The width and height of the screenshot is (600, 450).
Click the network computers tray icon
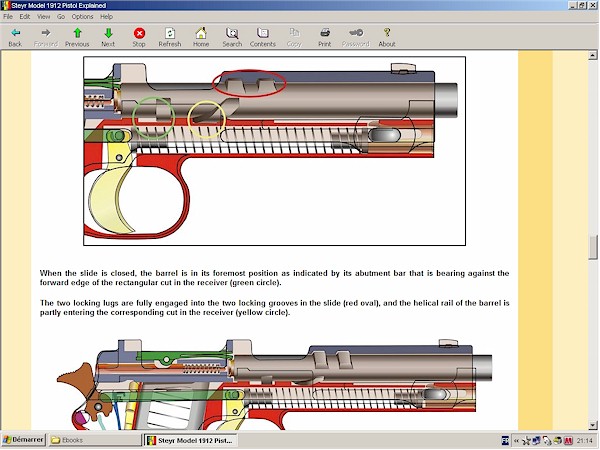click(536, 441)
